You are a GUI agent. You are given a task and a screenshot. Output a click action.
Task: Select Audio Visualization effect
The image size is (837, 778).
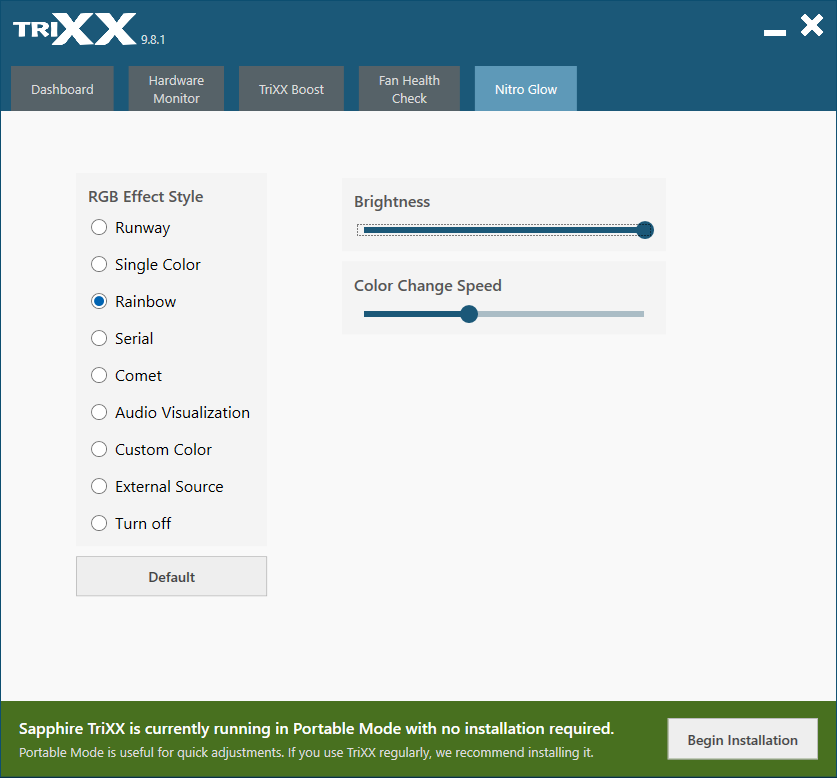pos(99,412)
